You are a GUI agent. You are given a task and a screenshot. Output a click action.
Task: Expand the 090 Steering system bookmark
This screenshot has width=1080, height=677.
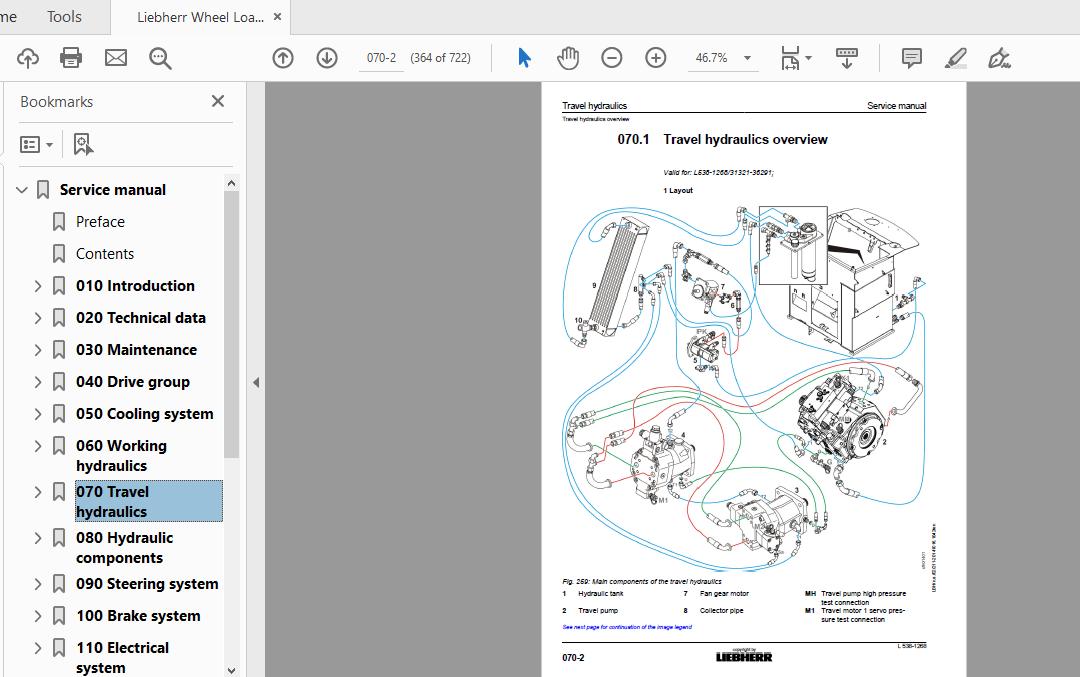click(38, 584)
